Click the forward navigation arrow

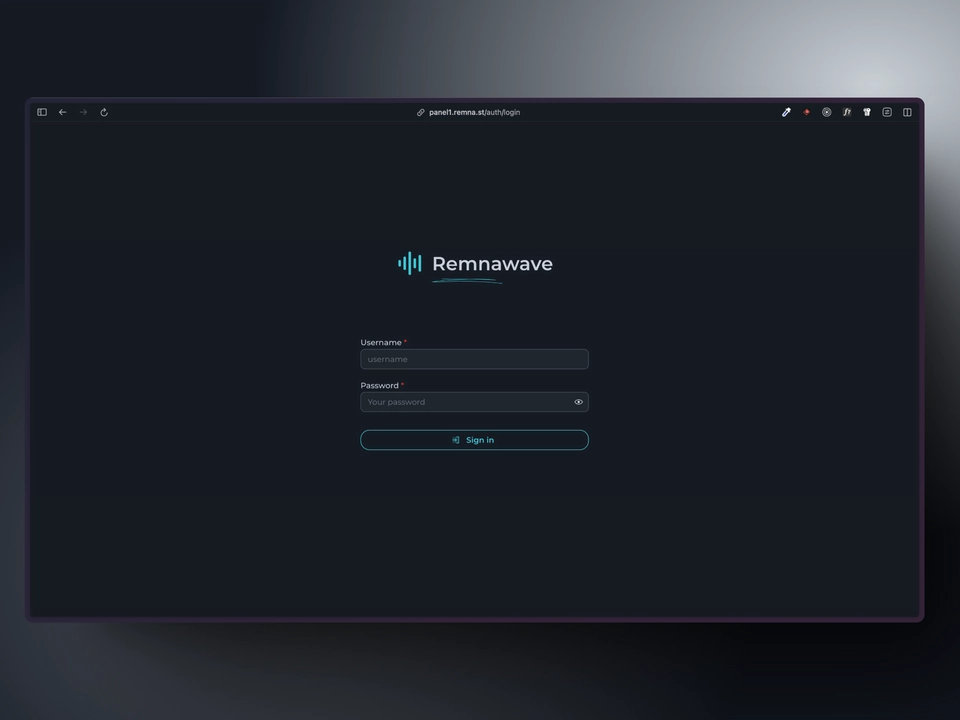[84, 112]
